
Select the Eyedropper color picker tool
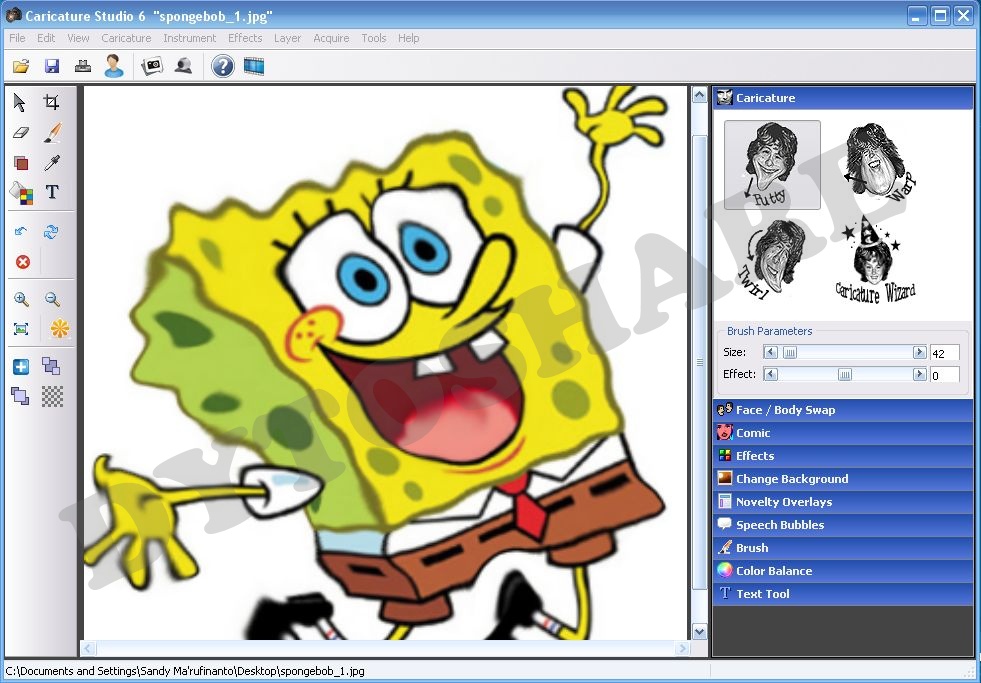tap(53, 163)
